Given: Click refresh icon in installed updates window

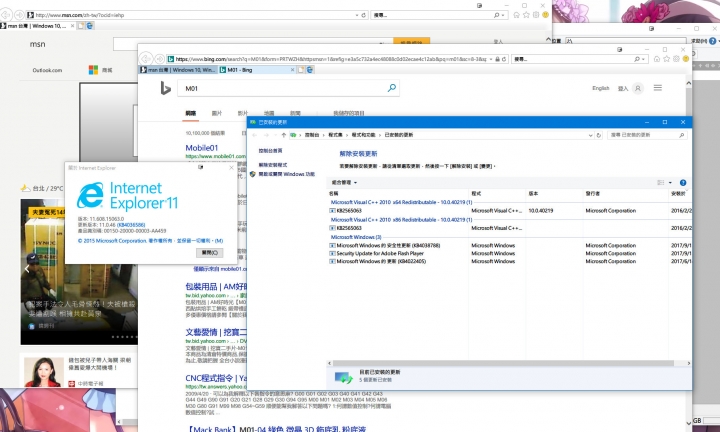Looking at the screenshot, I should tap(598, 135).
